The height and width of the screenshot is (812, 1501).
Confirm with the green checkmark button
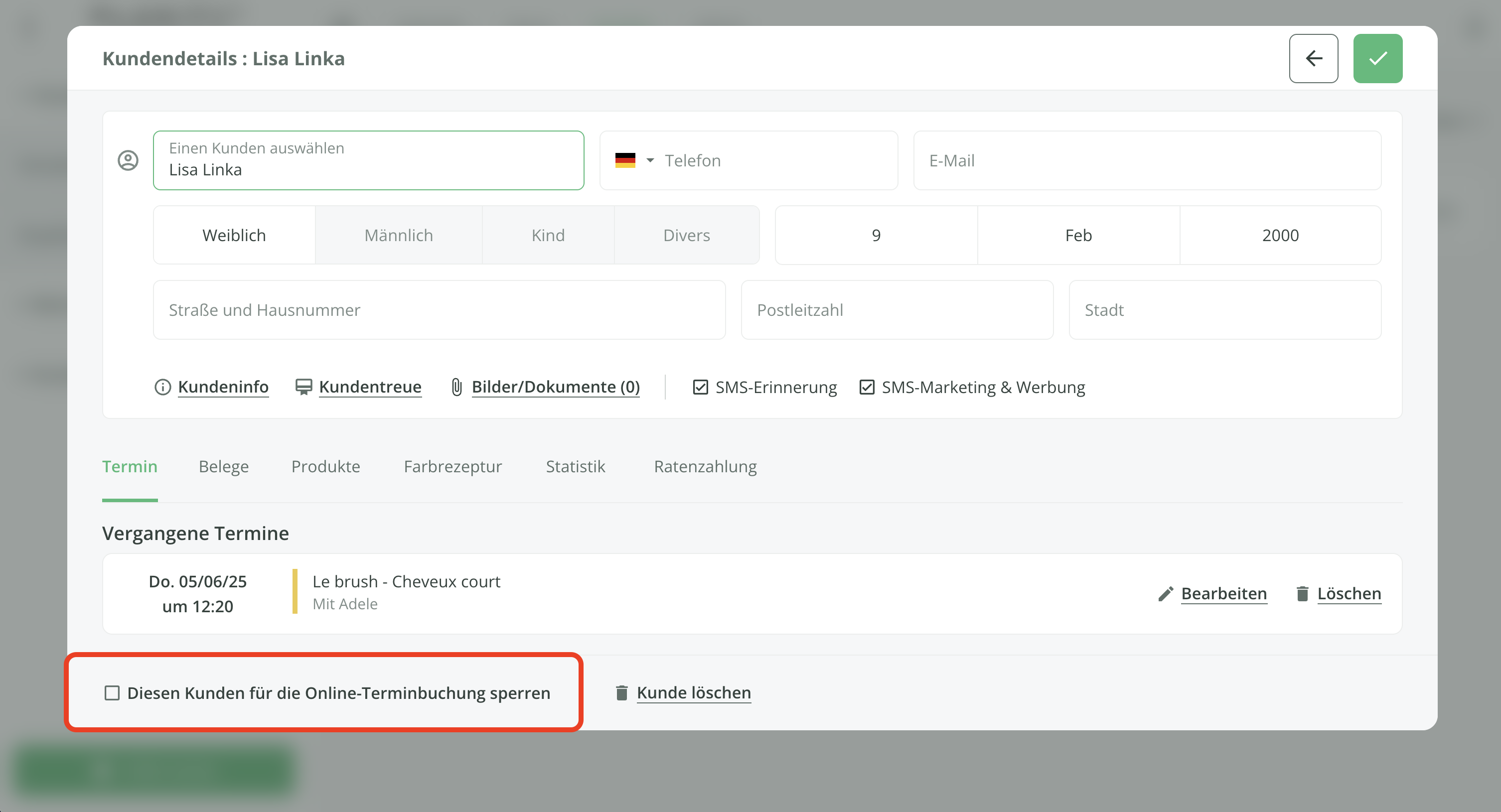click(x=1377, y=58)
